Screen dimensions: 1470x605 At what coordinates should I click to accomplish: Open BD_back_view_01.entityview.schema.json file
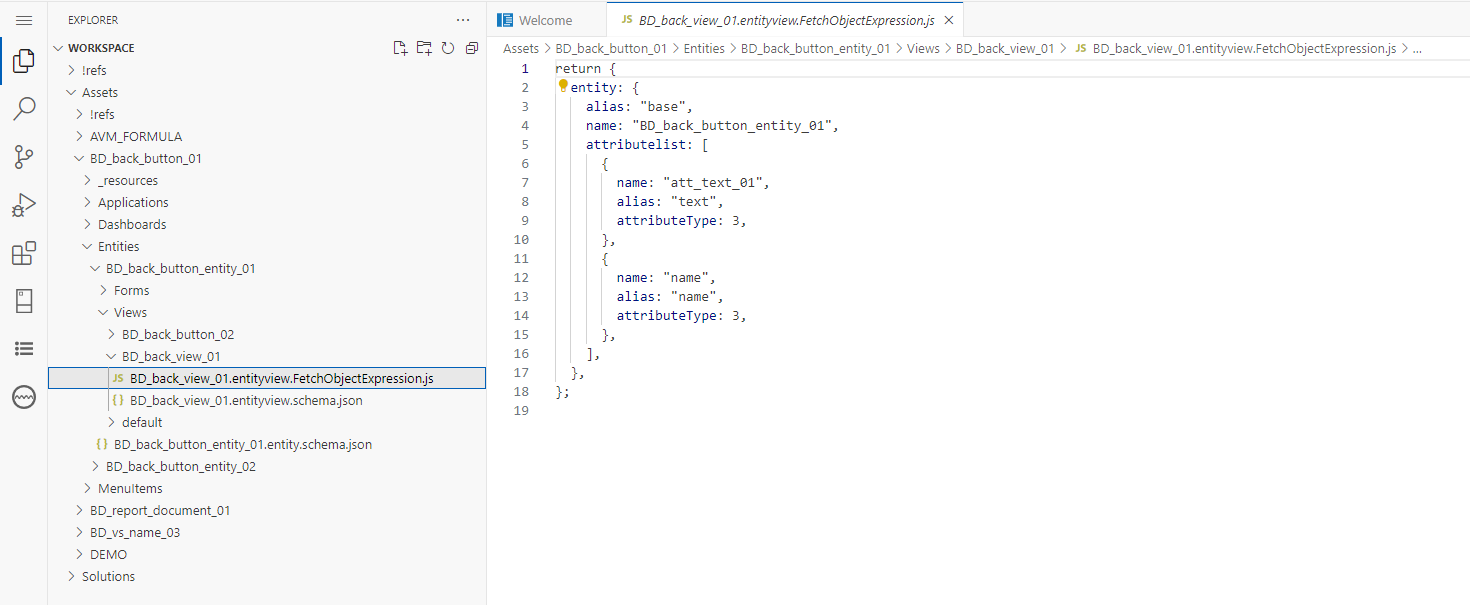246,400
